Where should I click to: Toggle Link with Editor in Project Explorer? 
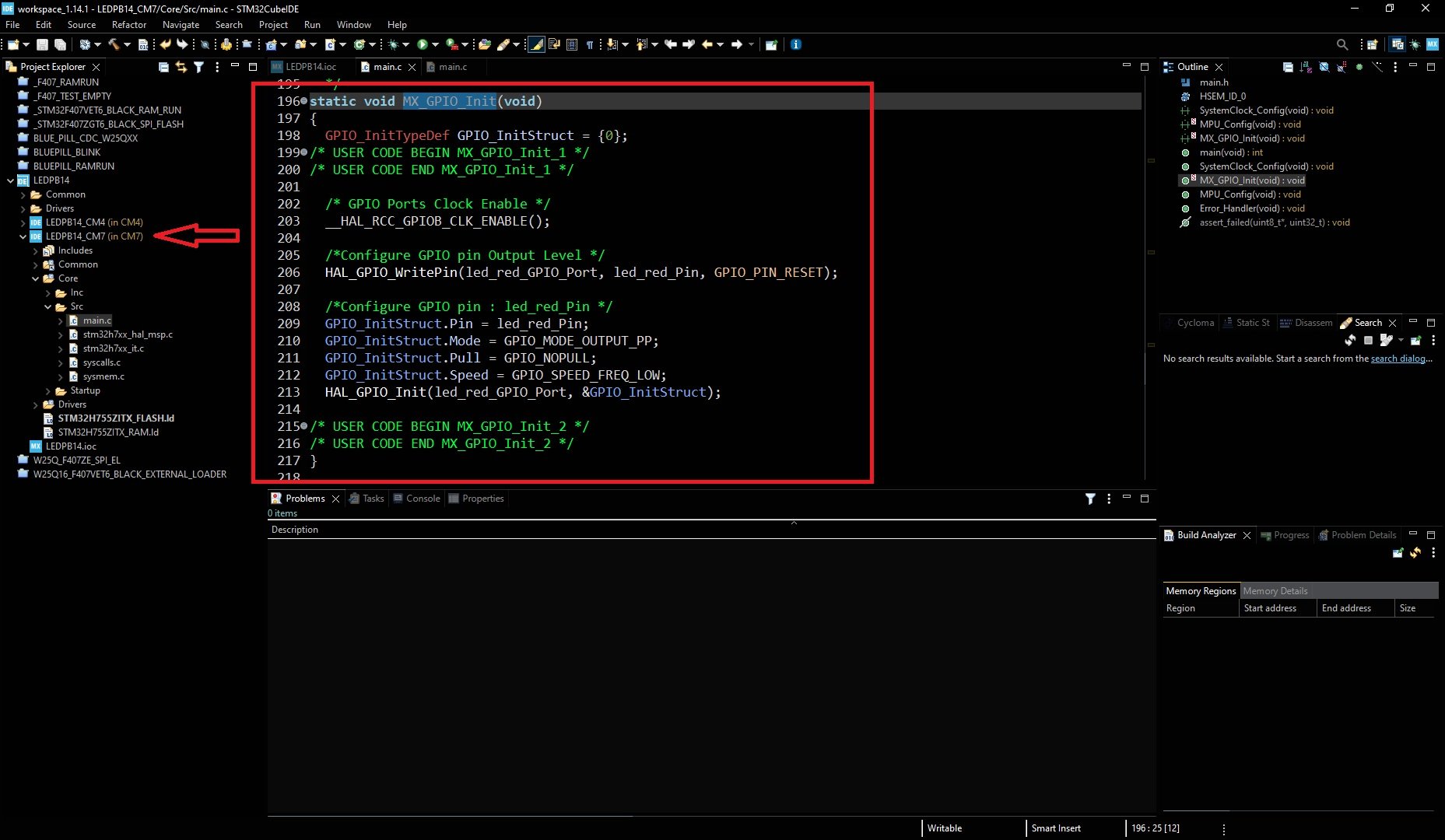pos(181,67)
